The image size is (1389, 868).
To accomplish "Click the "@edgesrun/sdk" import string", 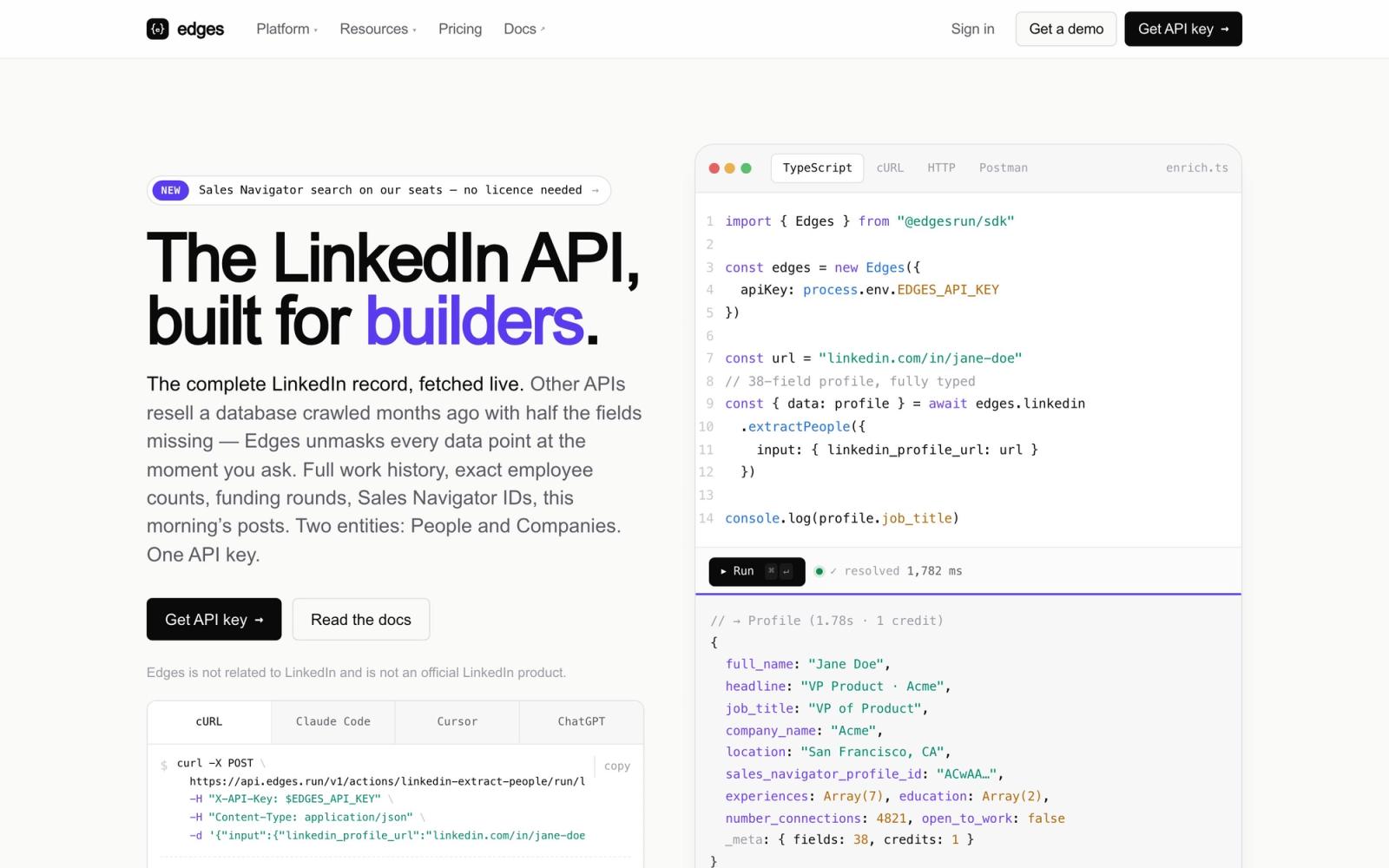I will tap(955, 221).
